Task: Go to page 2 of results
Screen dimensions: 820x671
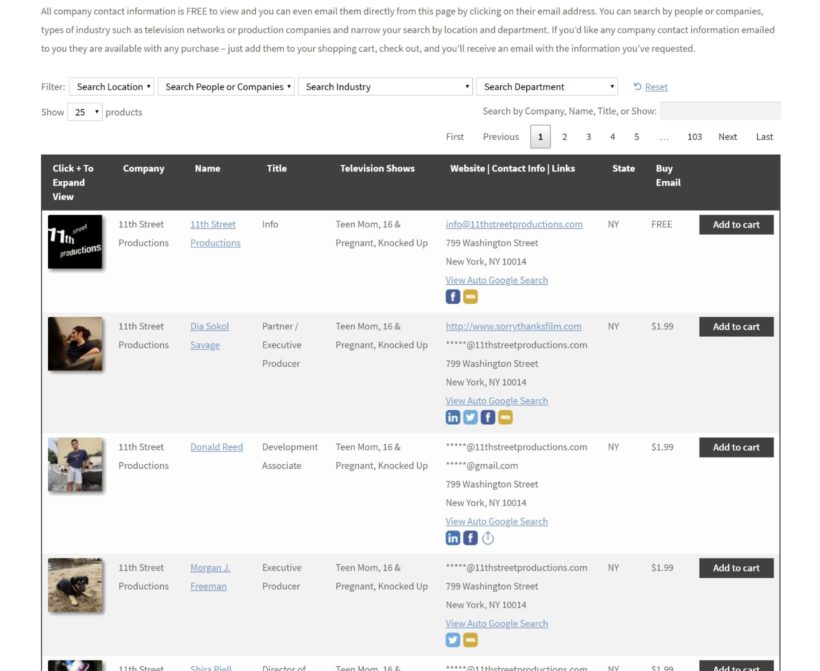Action: coord(565,136)
